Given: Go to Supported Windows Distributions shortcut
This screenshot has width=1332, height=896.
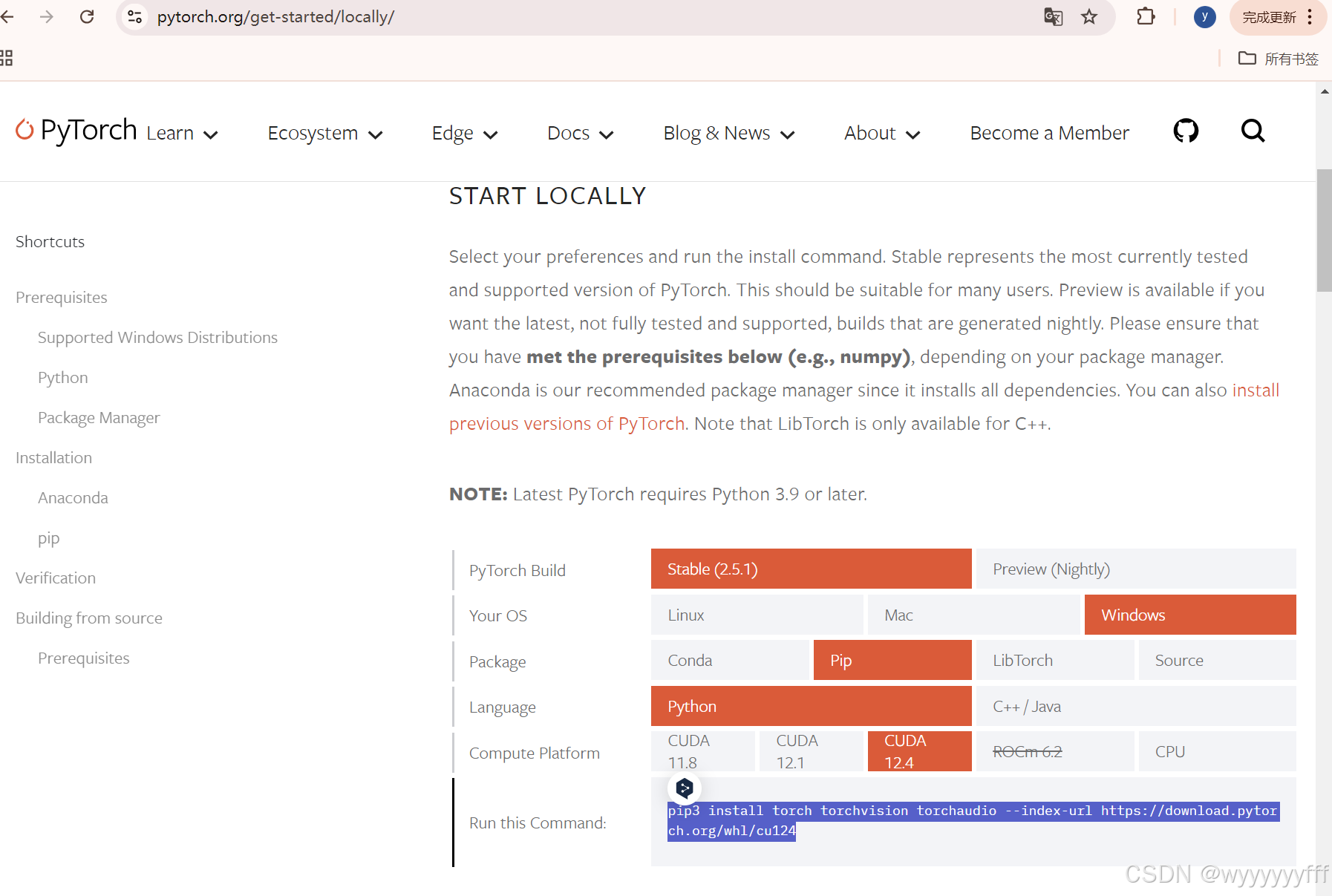Looking at the screenshot, I should pos(157,337).
